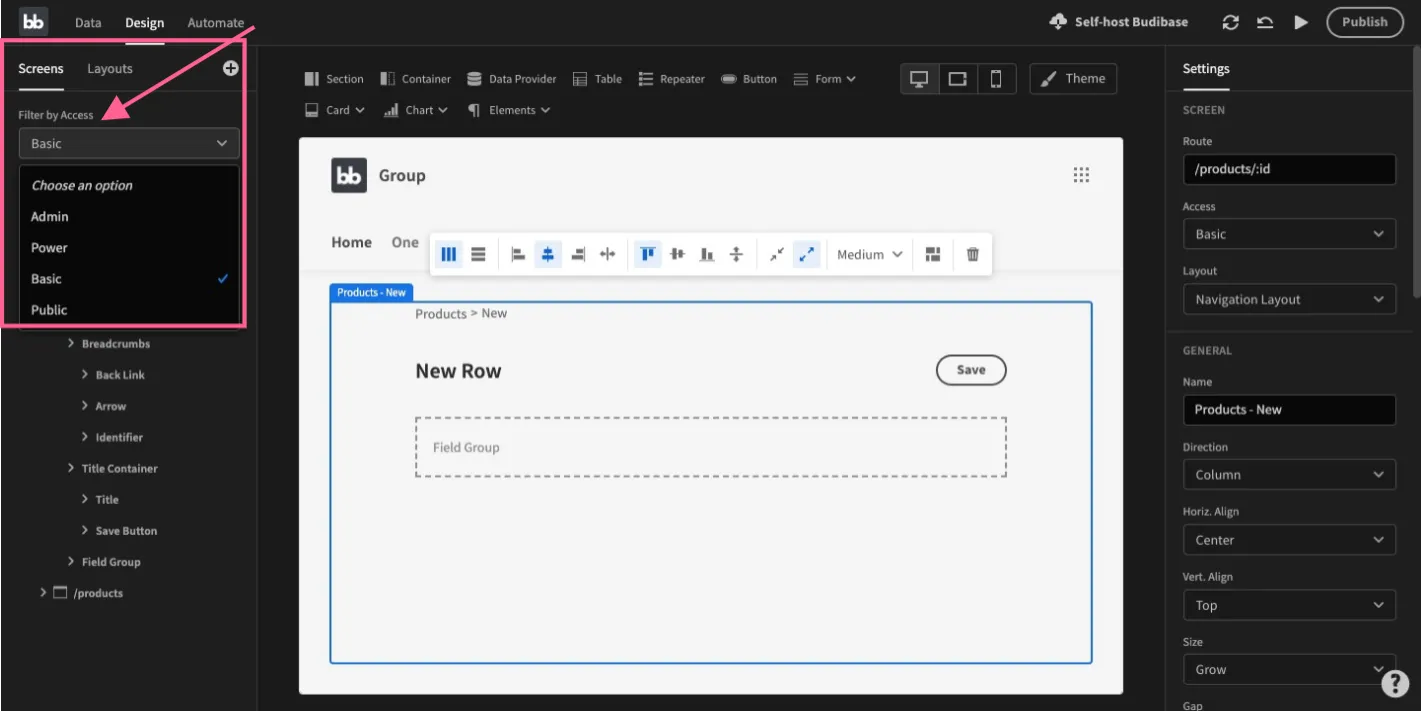
Task: Click the Route input field
Action: click(1289, 169)
